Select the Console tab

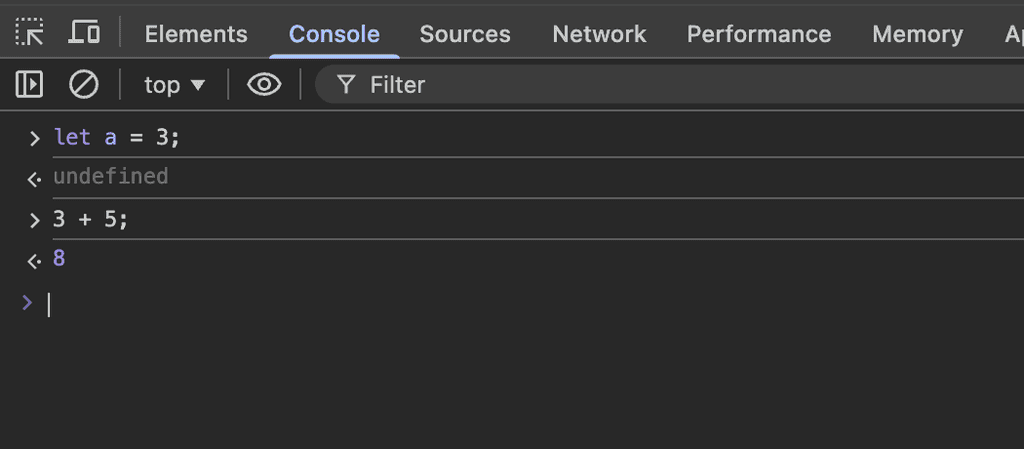click(334, 34)
